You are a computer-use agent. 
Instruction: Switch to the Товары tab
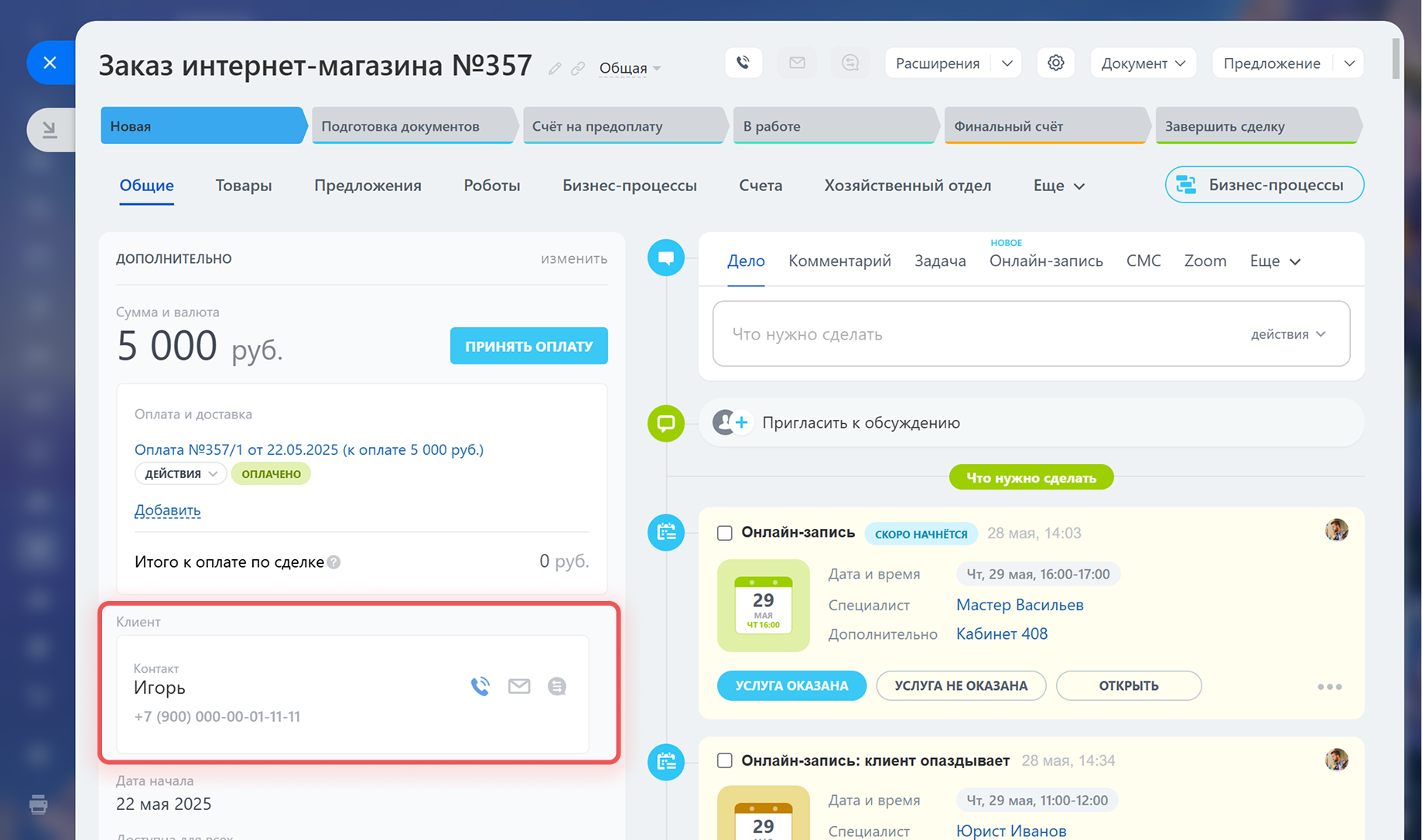click(244, 186)
